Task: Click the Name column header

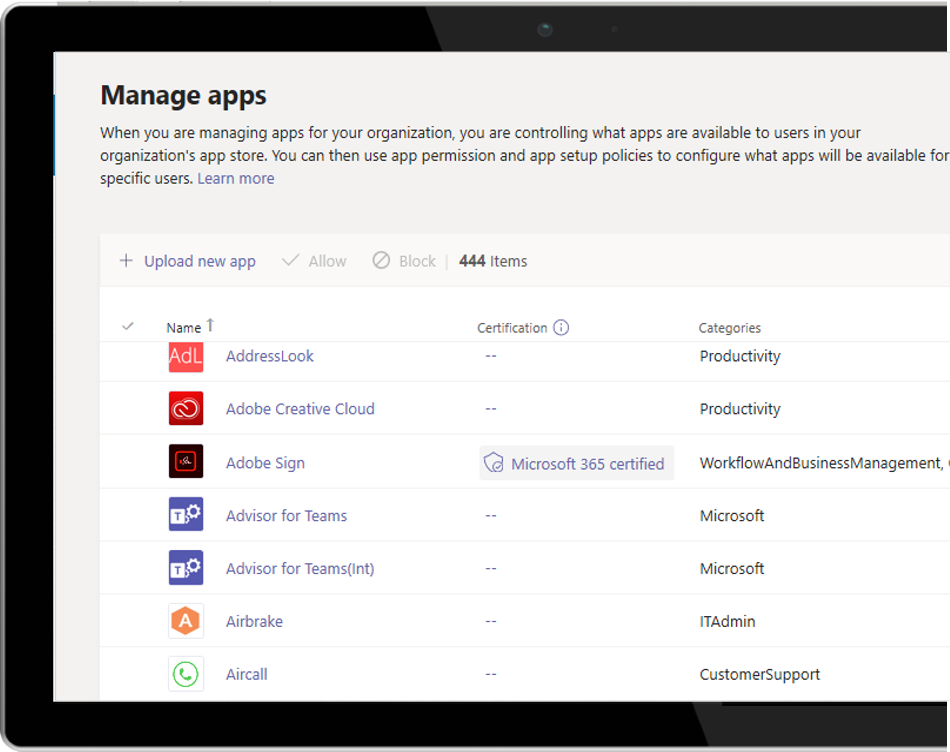Action: [x=184, y=328]
